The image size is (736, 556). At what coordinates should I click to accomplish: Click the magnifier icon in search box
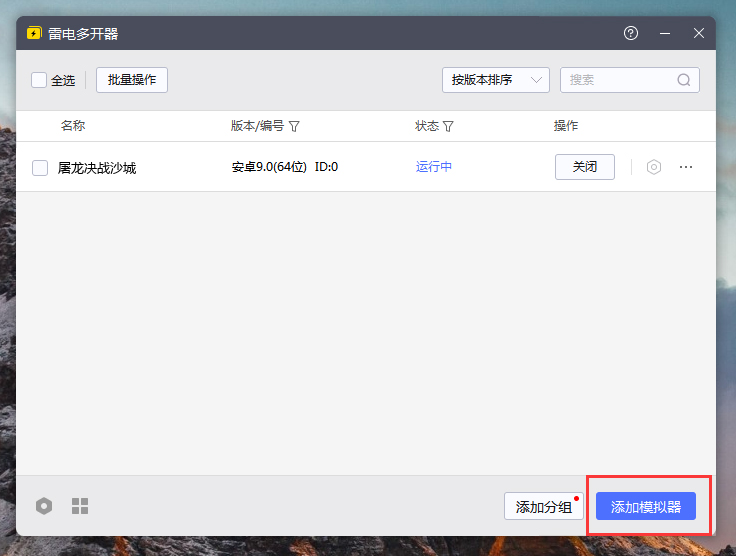click(x=684, y=80)
